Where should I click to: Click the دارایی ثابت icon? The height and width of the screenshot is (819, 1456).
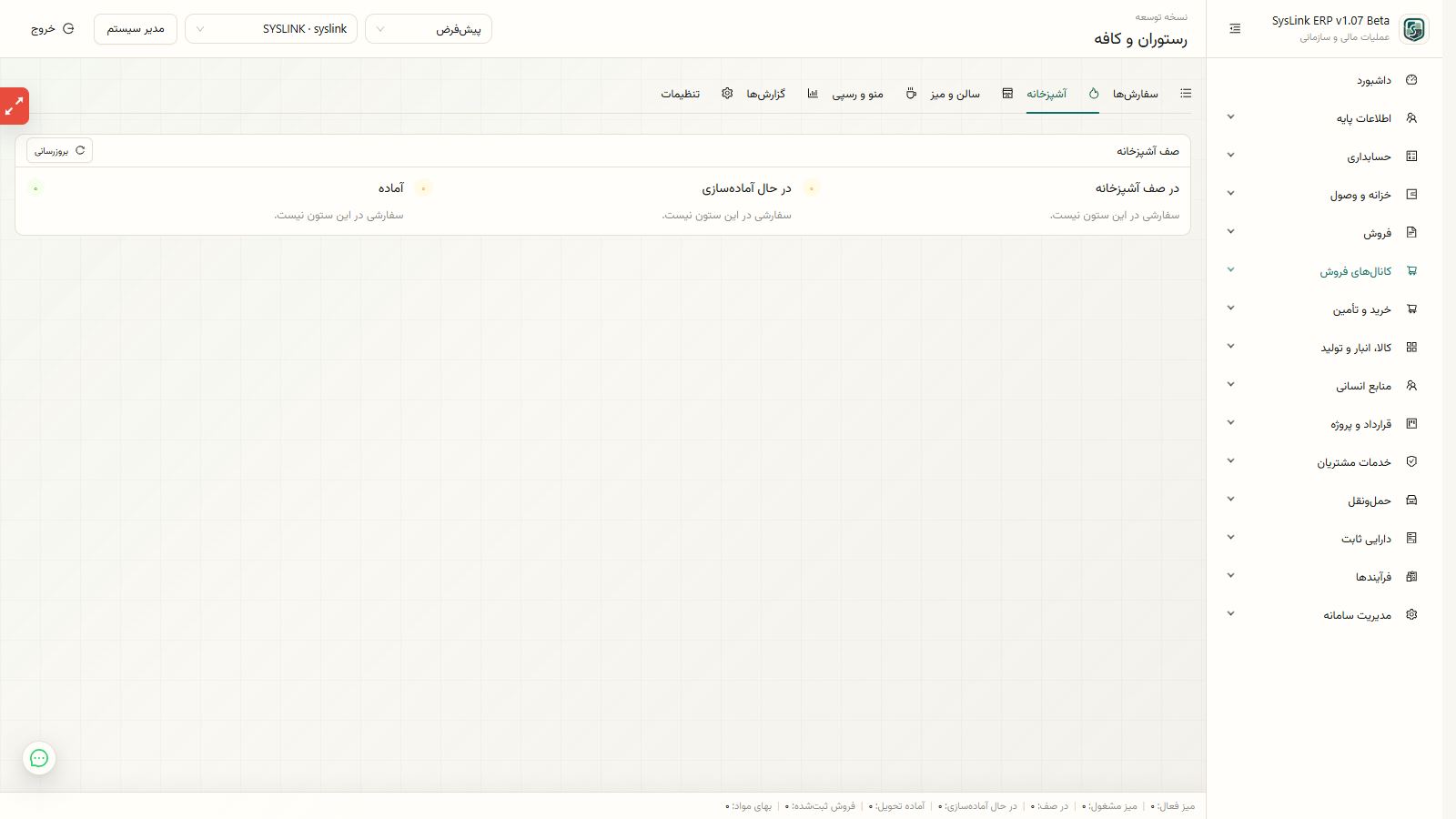coord(1411,539)
